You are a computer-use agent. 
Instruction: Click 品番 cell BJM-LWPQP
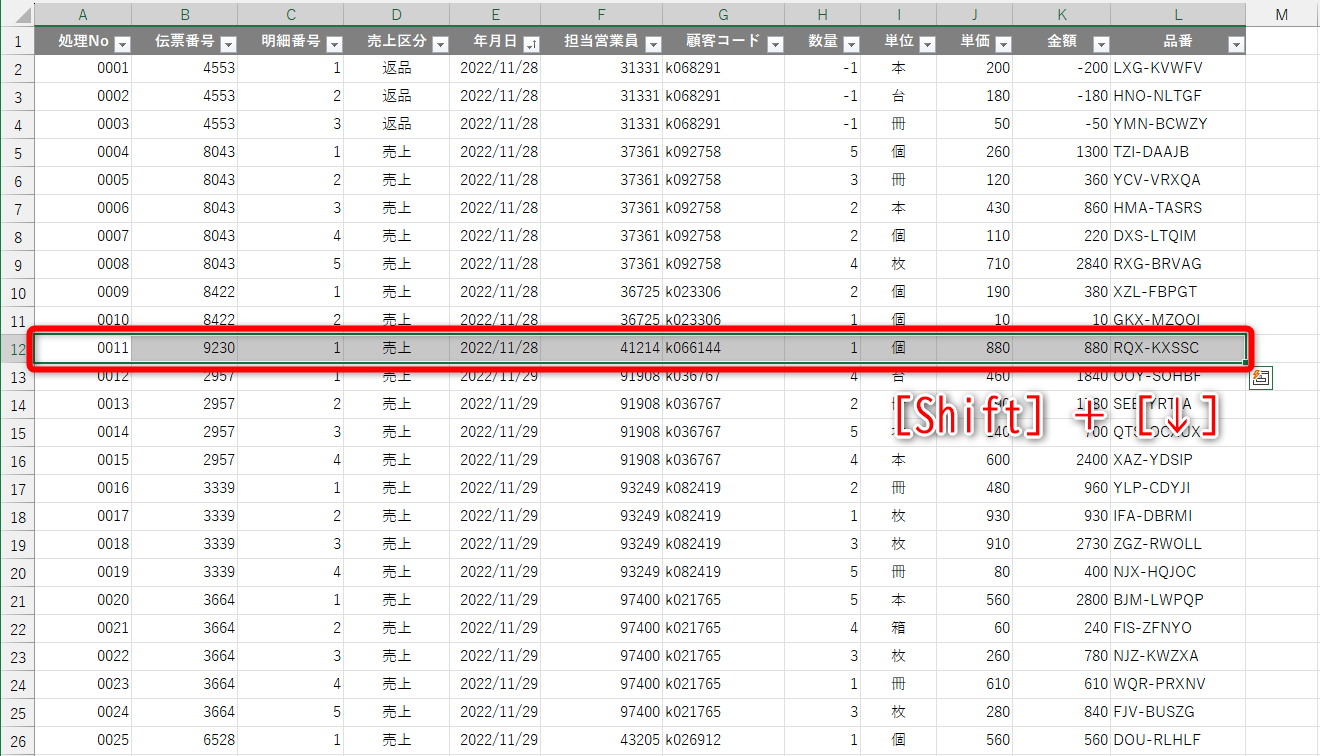click(1179, 600)
